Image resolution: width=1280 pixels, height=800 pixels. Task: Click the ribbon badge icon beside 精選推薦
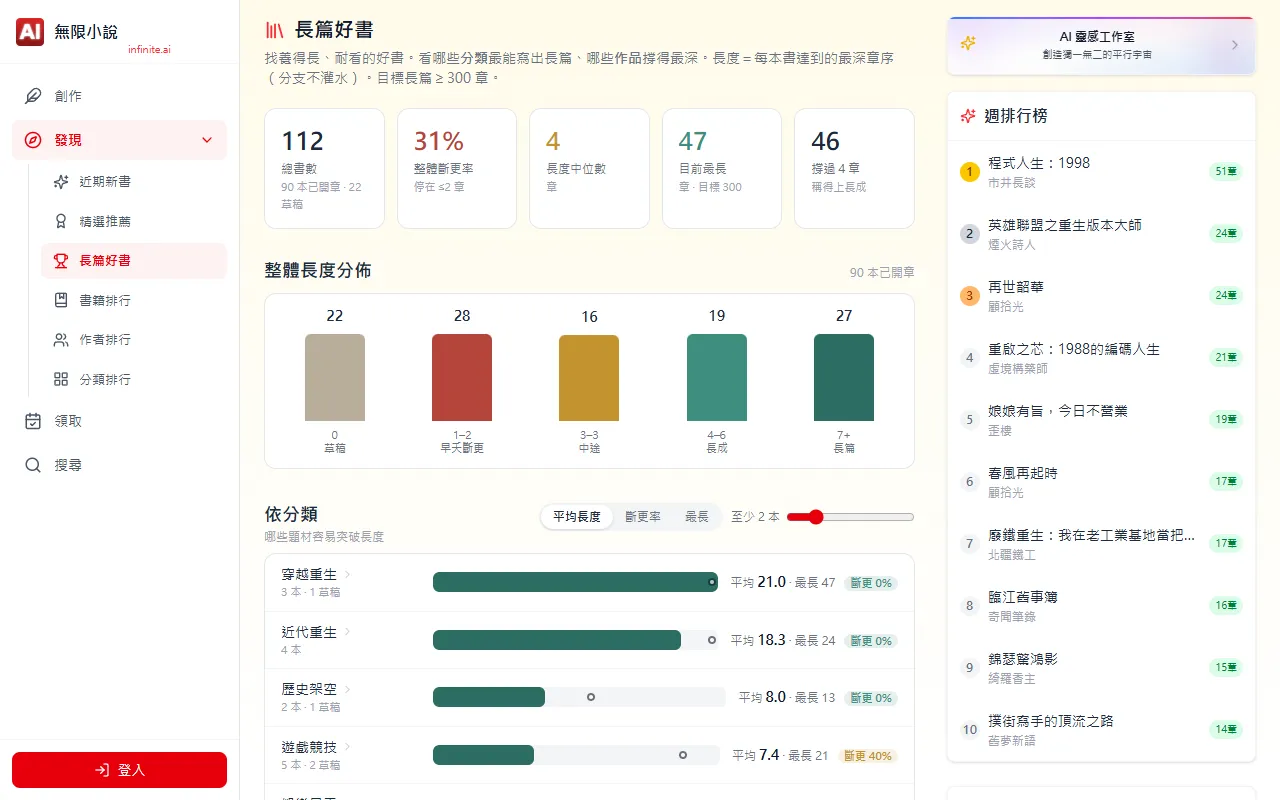coord(61,221)
